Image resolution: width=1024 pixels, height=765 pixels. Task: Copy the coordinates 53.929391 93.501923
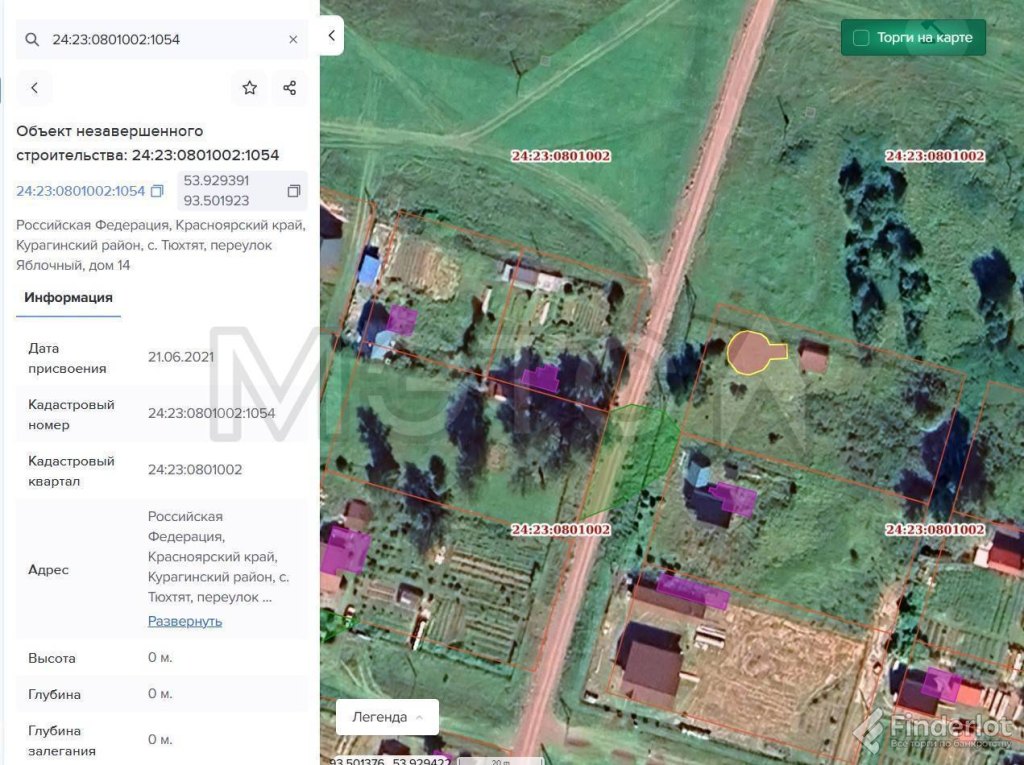click(293, 191)
